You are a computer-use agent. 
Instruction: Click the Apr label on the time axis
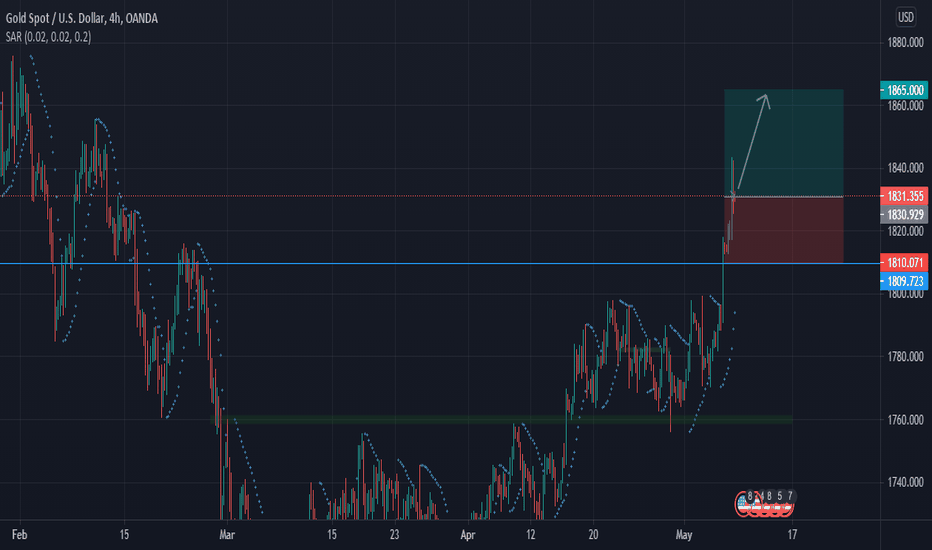point(468,535)
